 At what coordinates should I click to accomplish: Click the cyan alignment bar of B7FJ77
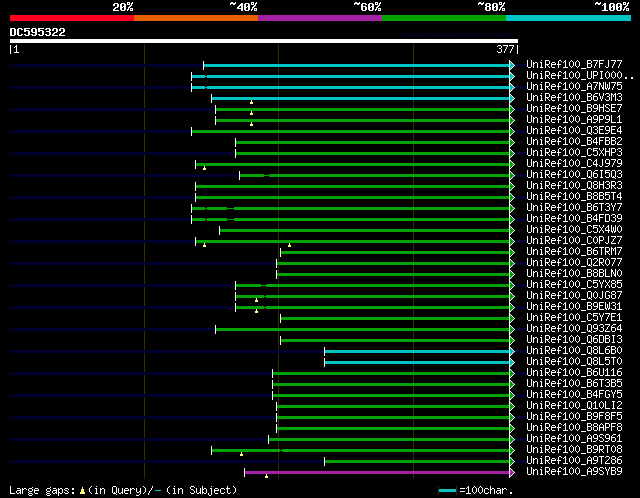pyautogui.click(x=357, y=65)
